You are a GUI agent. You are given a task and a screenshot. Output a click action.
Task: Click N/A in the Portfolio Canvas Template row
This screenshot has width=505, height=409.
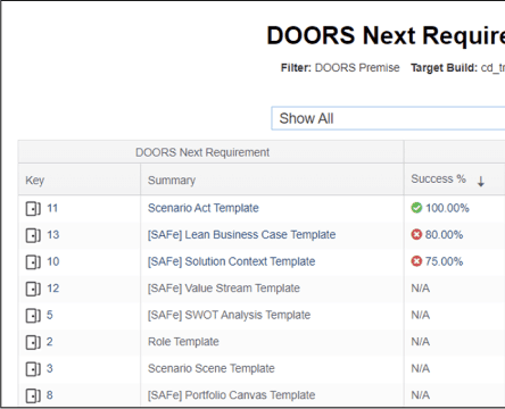(x=420, y=395)
